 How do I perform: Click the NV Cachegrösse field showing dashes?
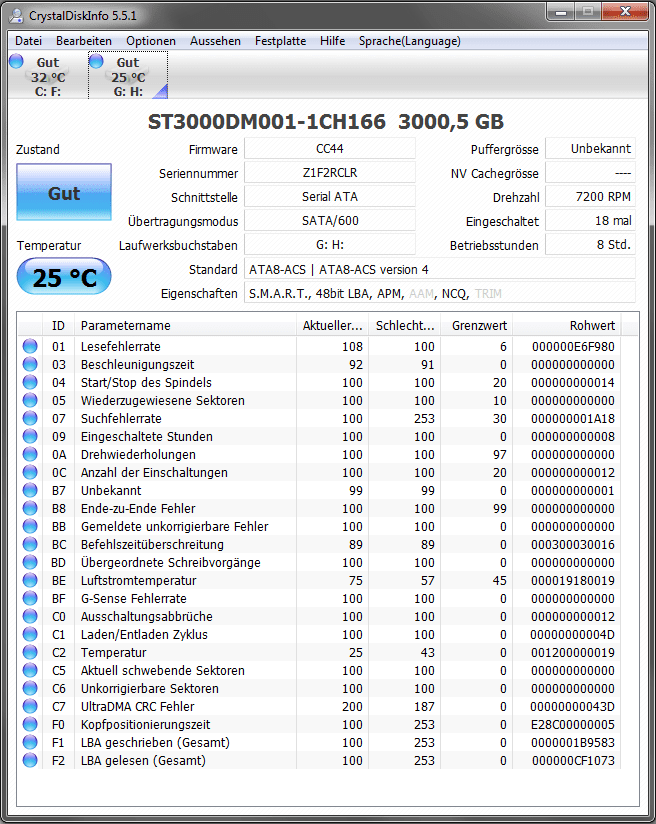click(x=590, y=172)
